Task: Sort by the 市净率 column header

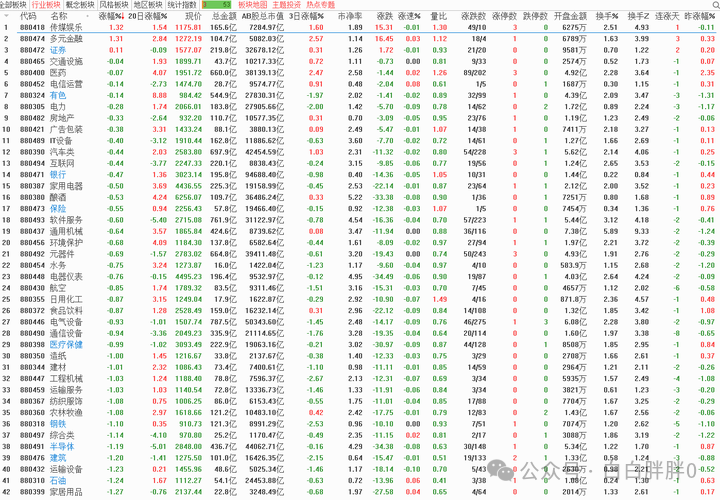Action: click(350, 16)
